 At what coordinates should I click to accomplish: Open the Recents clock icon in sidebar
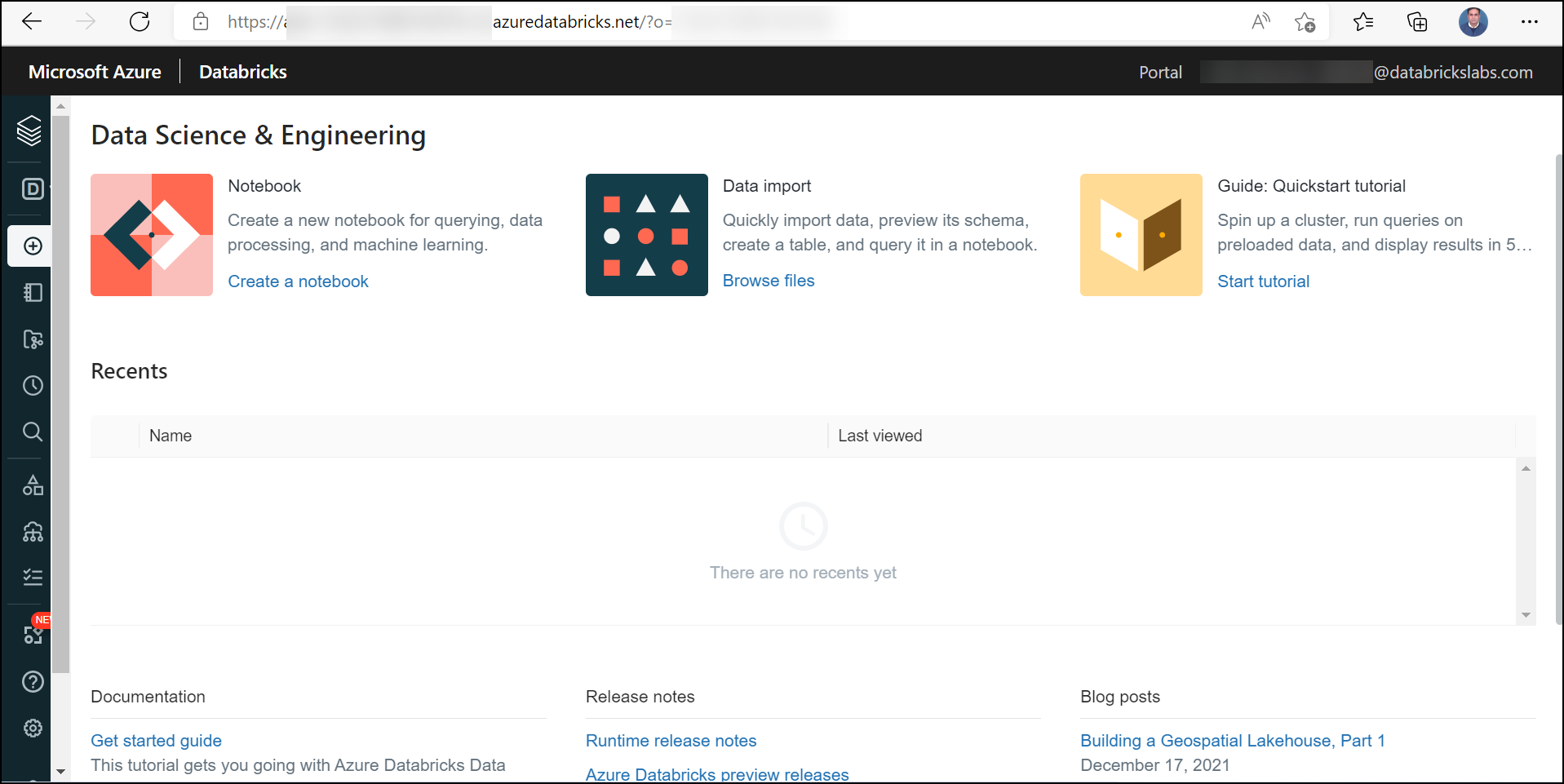[33, 385]
